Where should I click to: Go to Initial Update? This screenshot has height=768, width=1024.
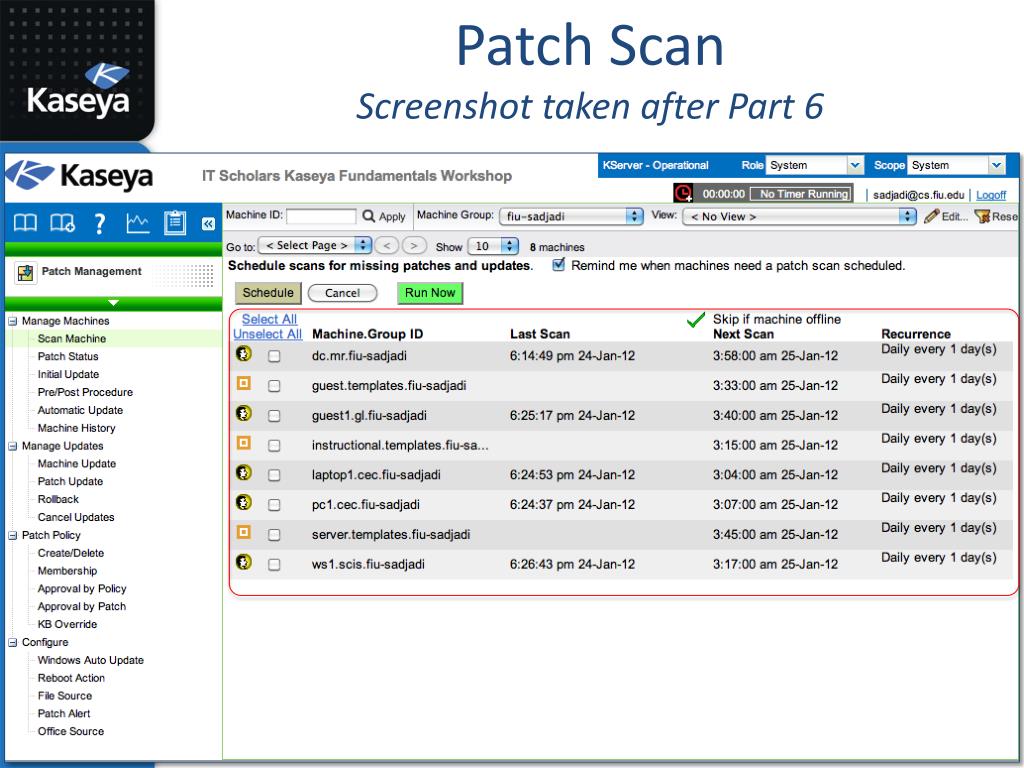pos(68,374)
